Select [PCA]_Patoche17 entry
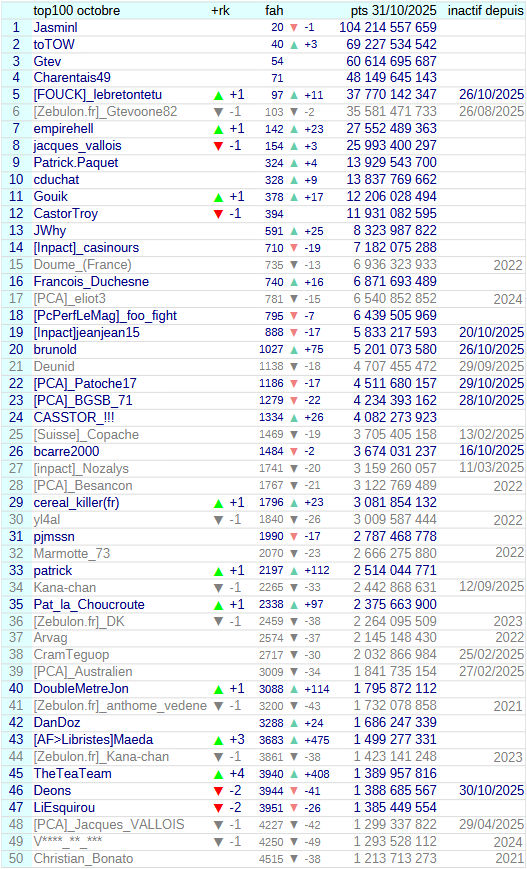This screenshot has height=869, width=527. 85,384
